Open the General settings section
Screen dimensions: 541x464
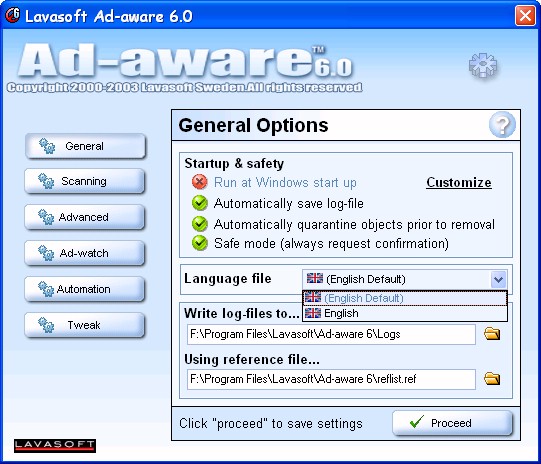point(86,146)
